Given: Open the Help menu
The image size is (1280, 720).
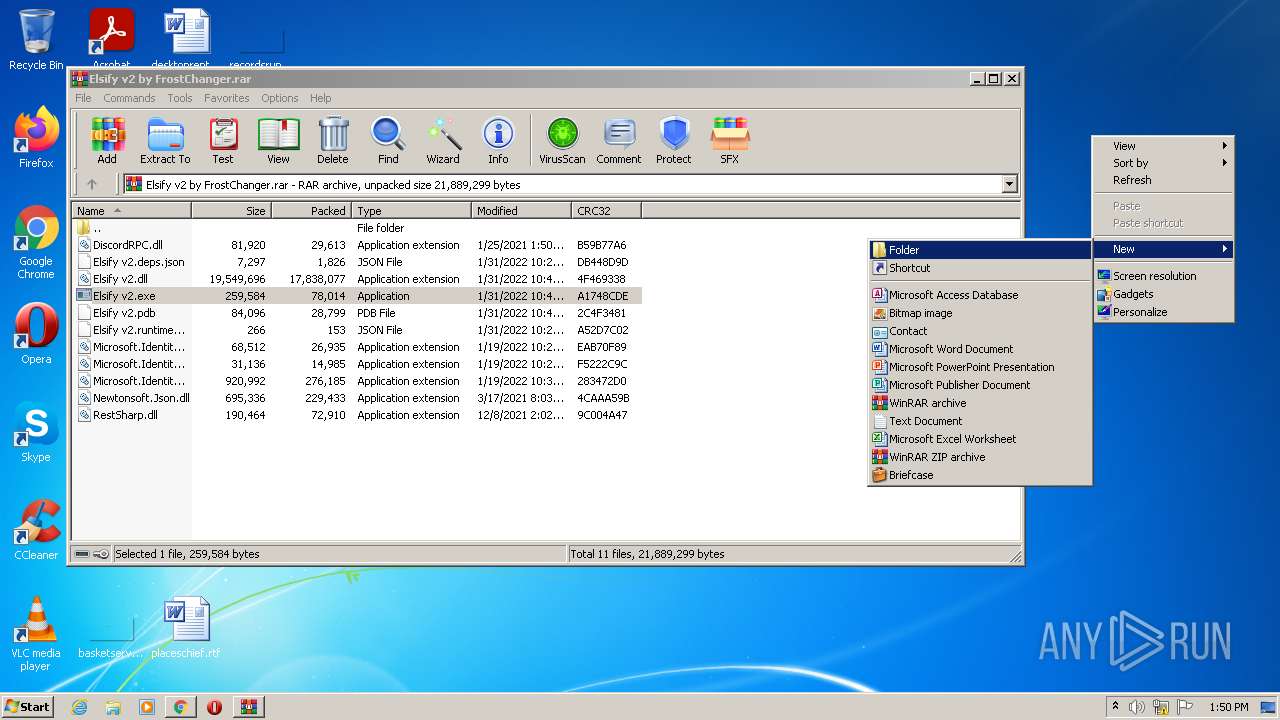Looking at the screenshot, I should 320,98.
